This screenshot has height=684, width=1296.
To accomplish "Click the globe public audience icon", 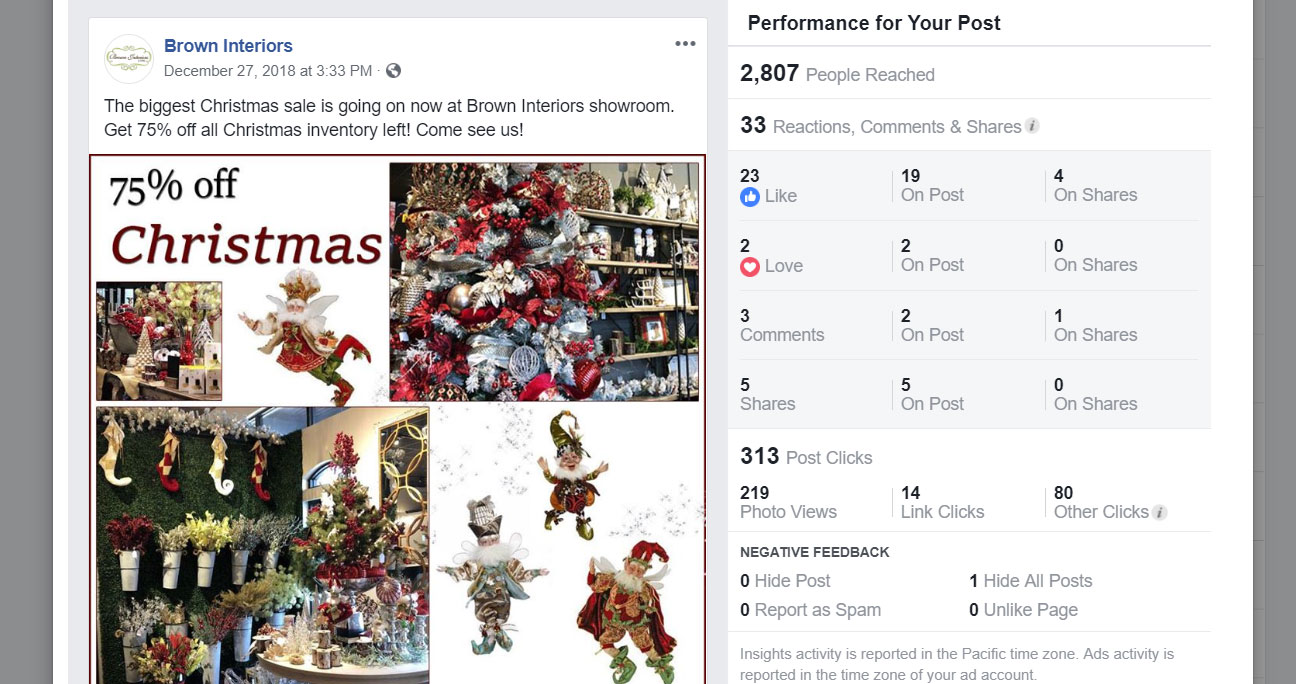I will pos(393,71).
